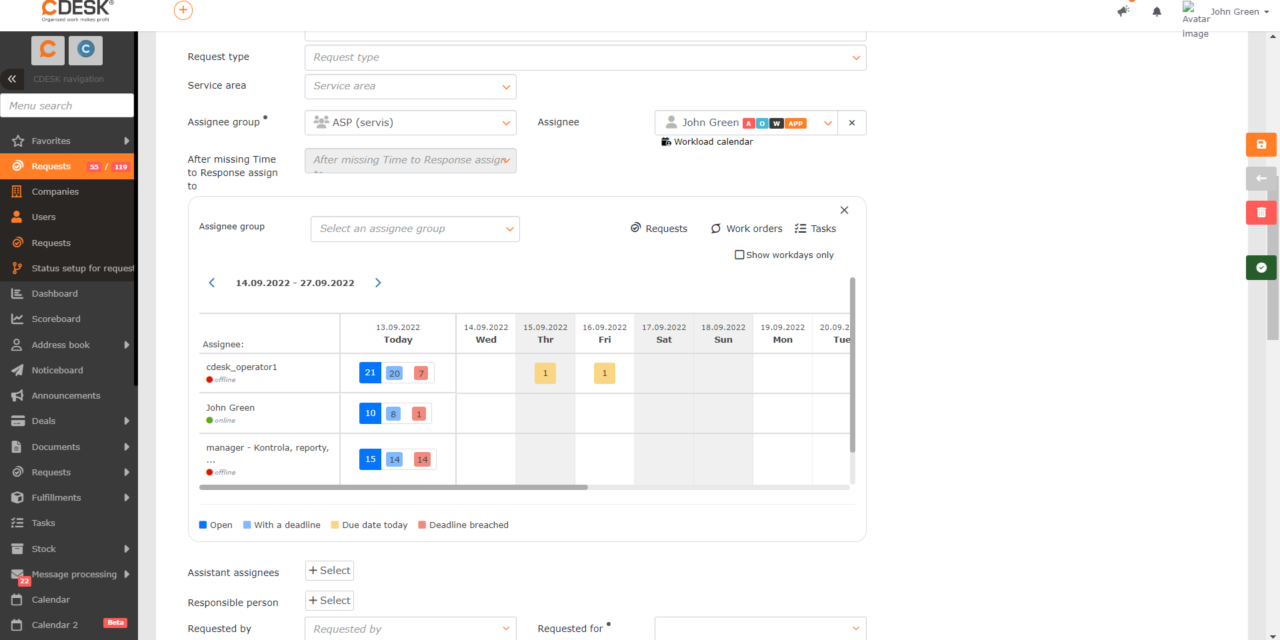Viewport: 1280px width, 640px height.
Task: Open Calendar 2 Beta item
Action: pos(68,625)
